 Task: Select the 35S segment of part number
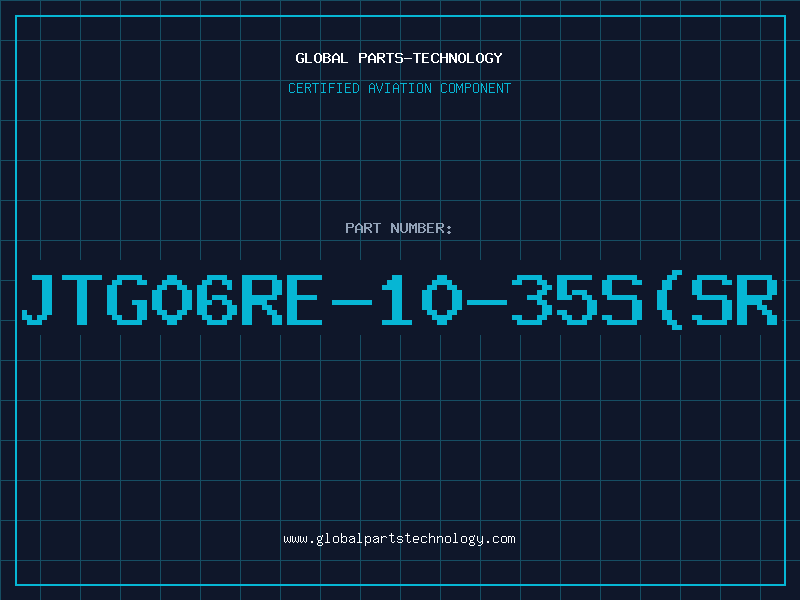pyautogui.click(x=577, y=300)
